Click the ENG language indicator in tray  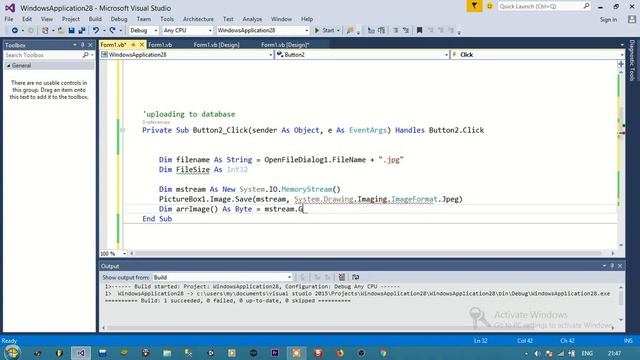point(587,353)
